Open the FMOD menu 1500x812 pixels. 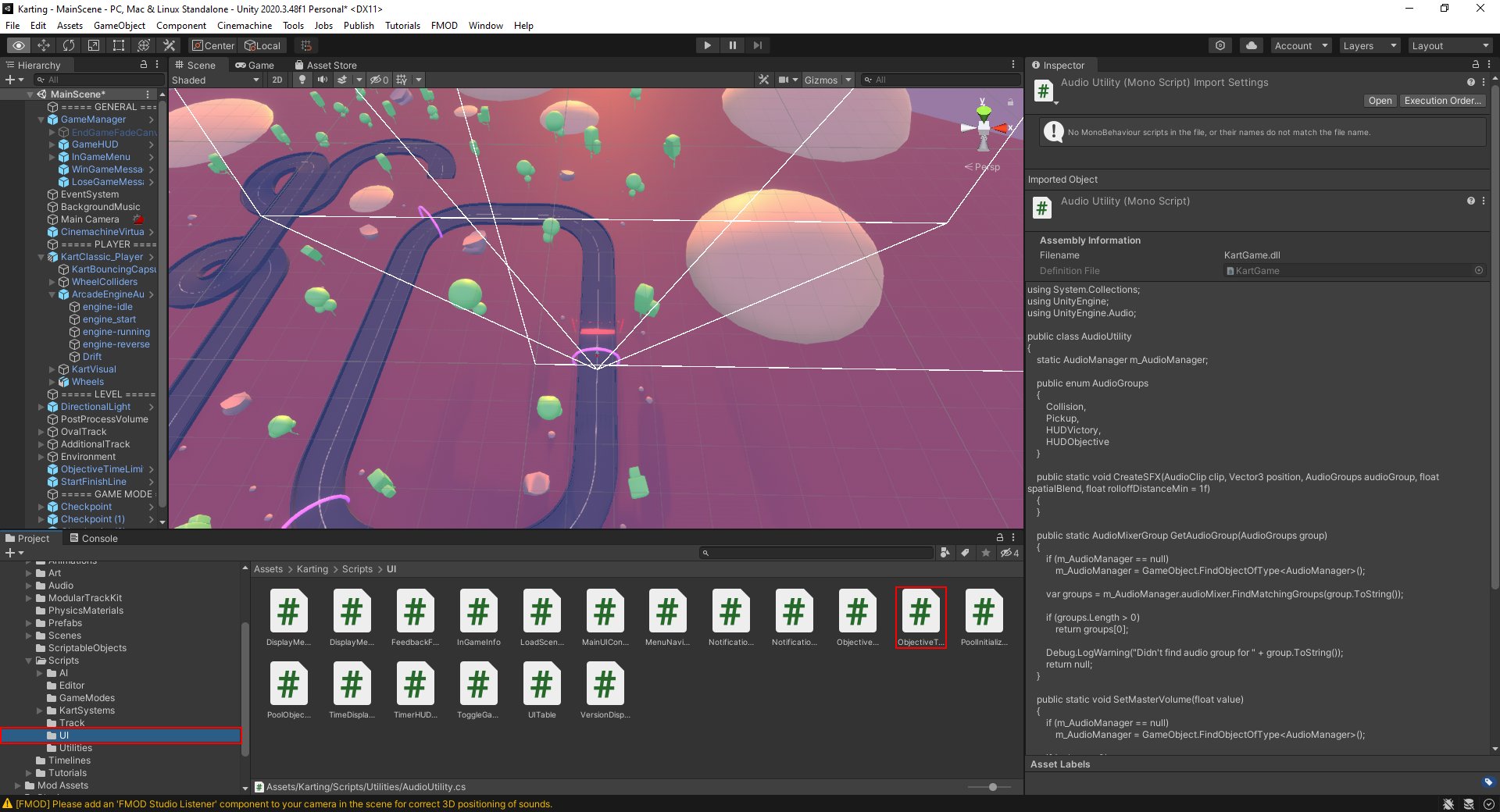tap(444, 26)
